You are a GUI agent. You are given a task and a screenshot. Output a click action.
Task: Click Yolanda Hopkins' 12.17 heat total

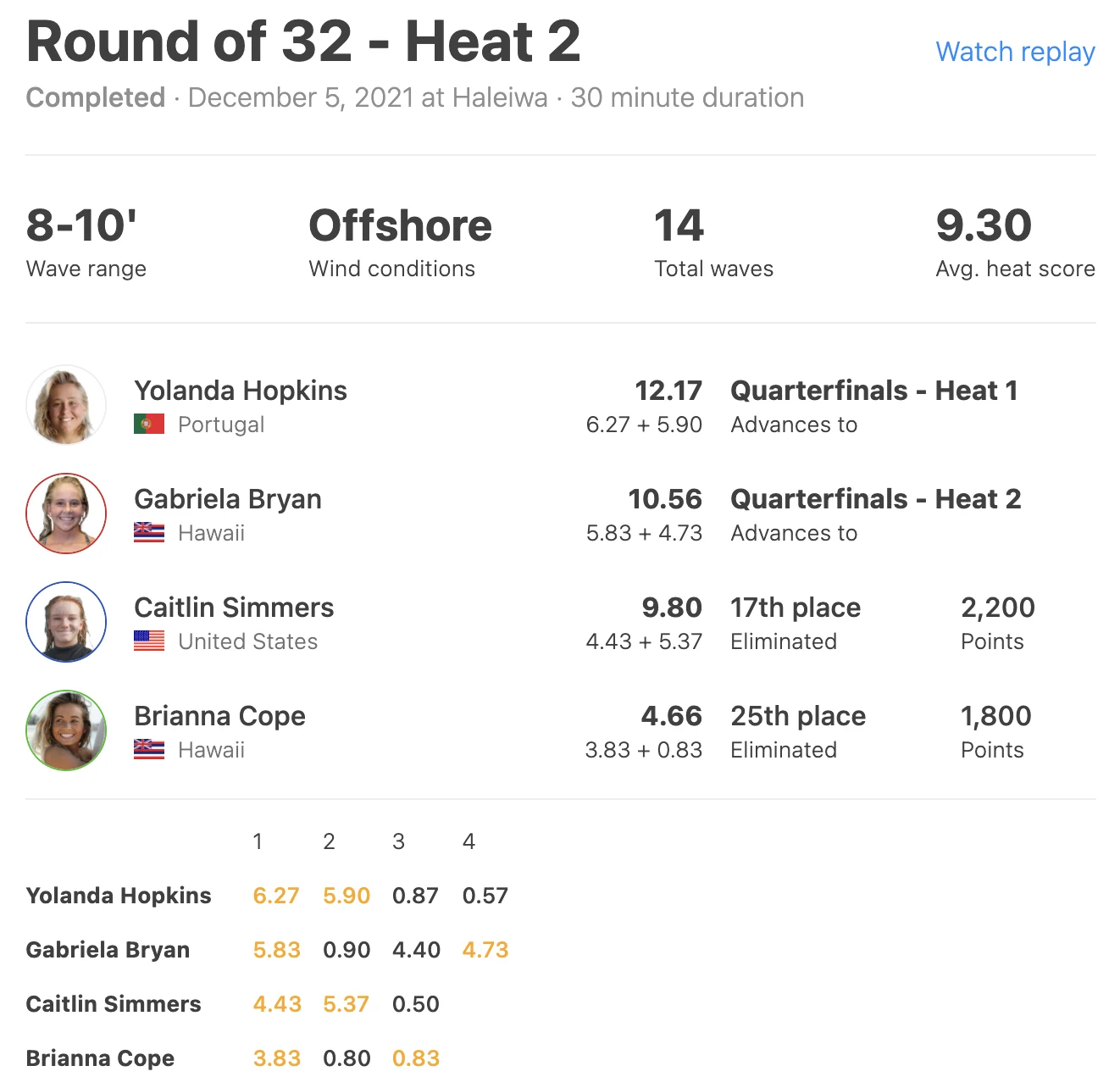pyautogui.click(x=668, y=391)
